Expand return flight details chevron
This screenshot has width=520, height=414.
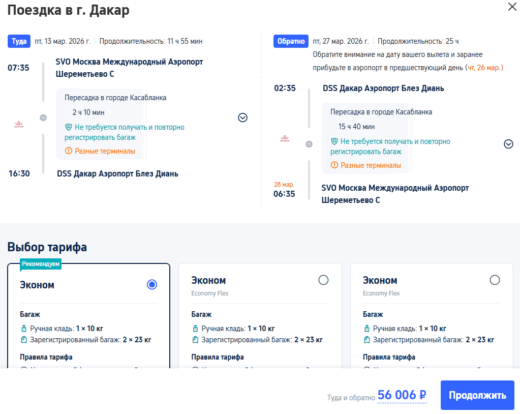point(508,144)
